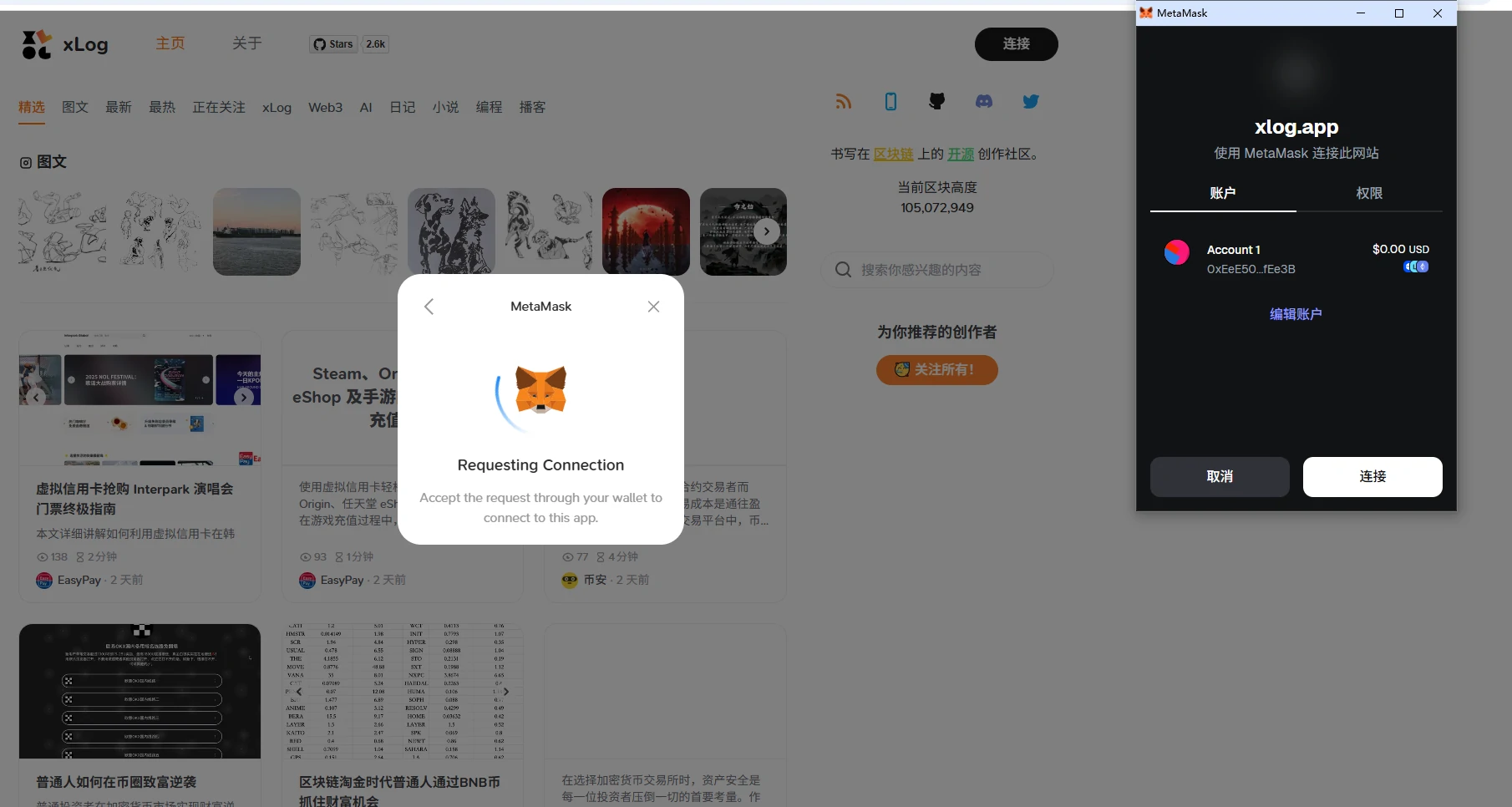
Task: Open the Twitter bird icon link
Action: point(1031,102)
